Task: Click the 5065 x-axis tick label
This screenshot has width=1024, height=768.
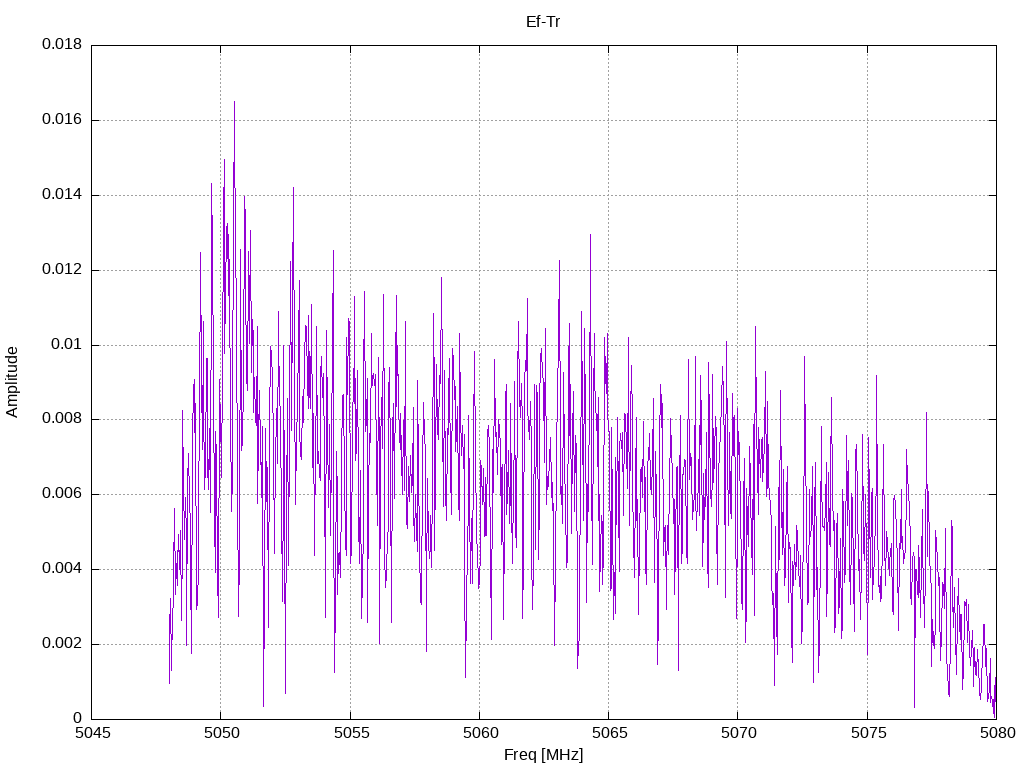Action: tap(610, 732)
